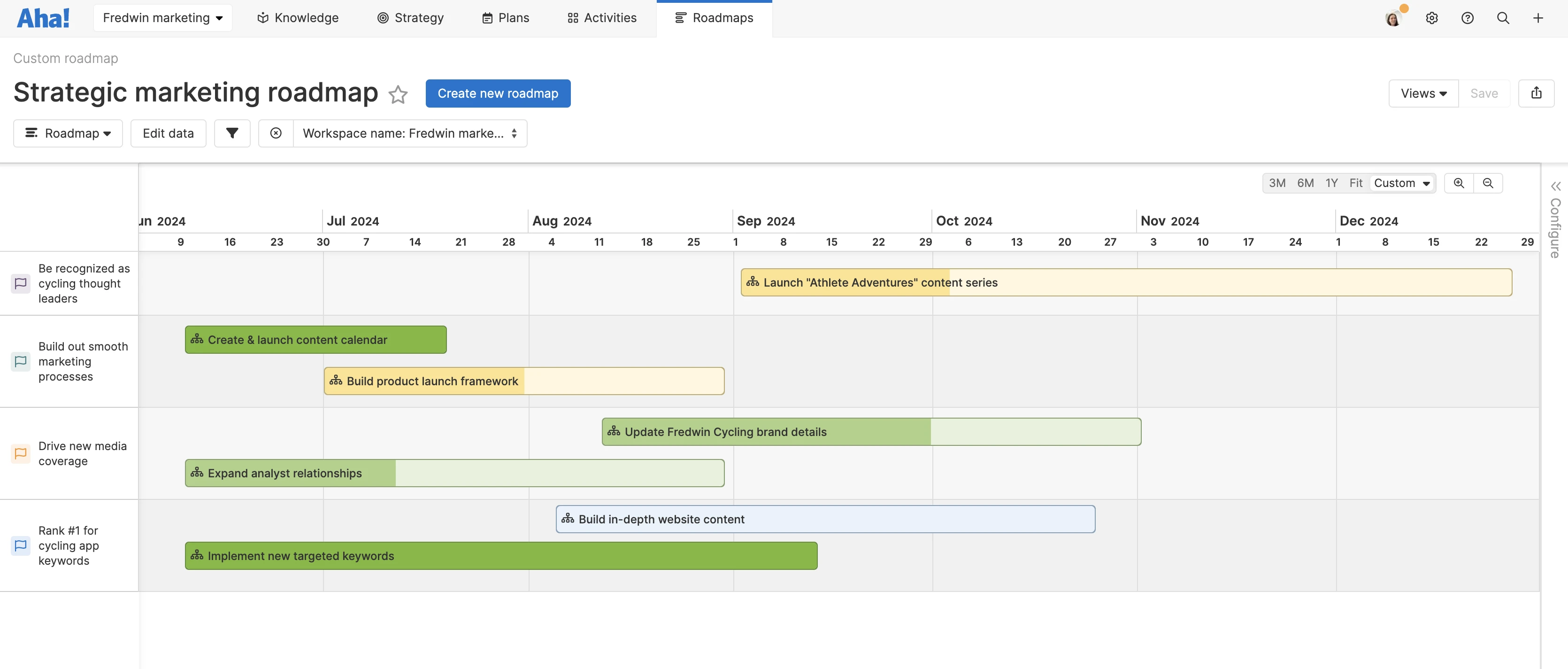Share the roadmap using the export icon
Image resolution: width=1568 pixels, height=669 pixels.
pyautogui.click(x=1537, y=93)
